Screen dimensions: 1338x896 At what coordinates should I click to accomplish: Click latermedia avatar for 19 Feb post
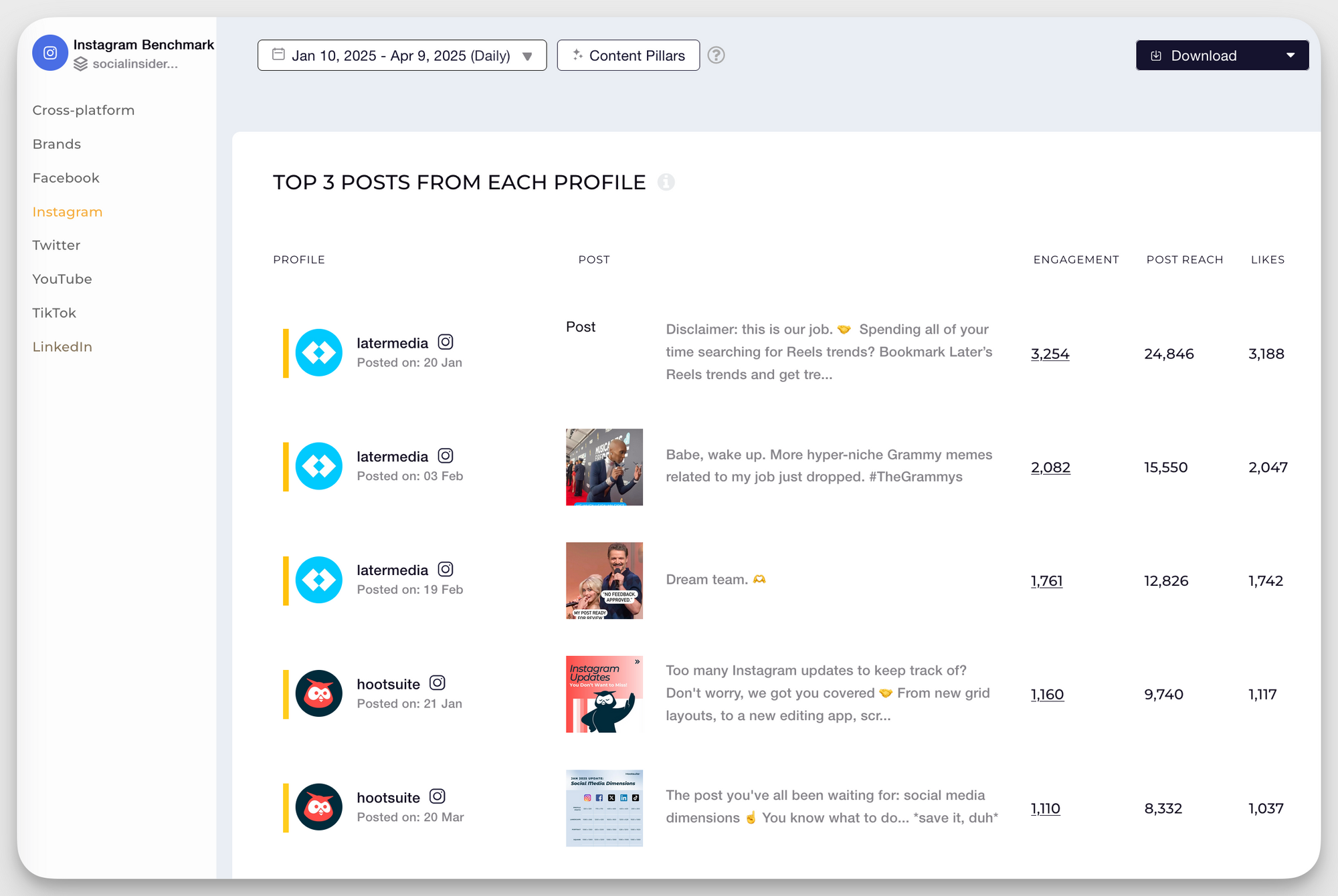pos(319,580)
